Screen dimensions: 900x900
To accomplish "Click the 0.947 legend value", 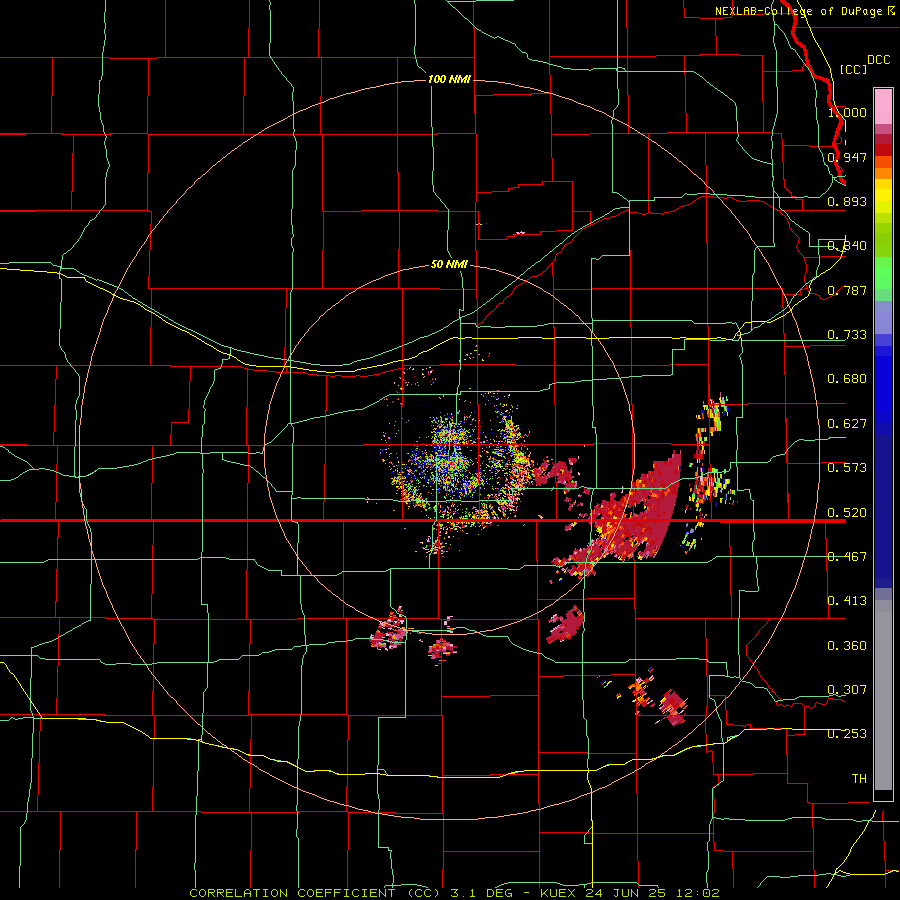I will point(847,157).
